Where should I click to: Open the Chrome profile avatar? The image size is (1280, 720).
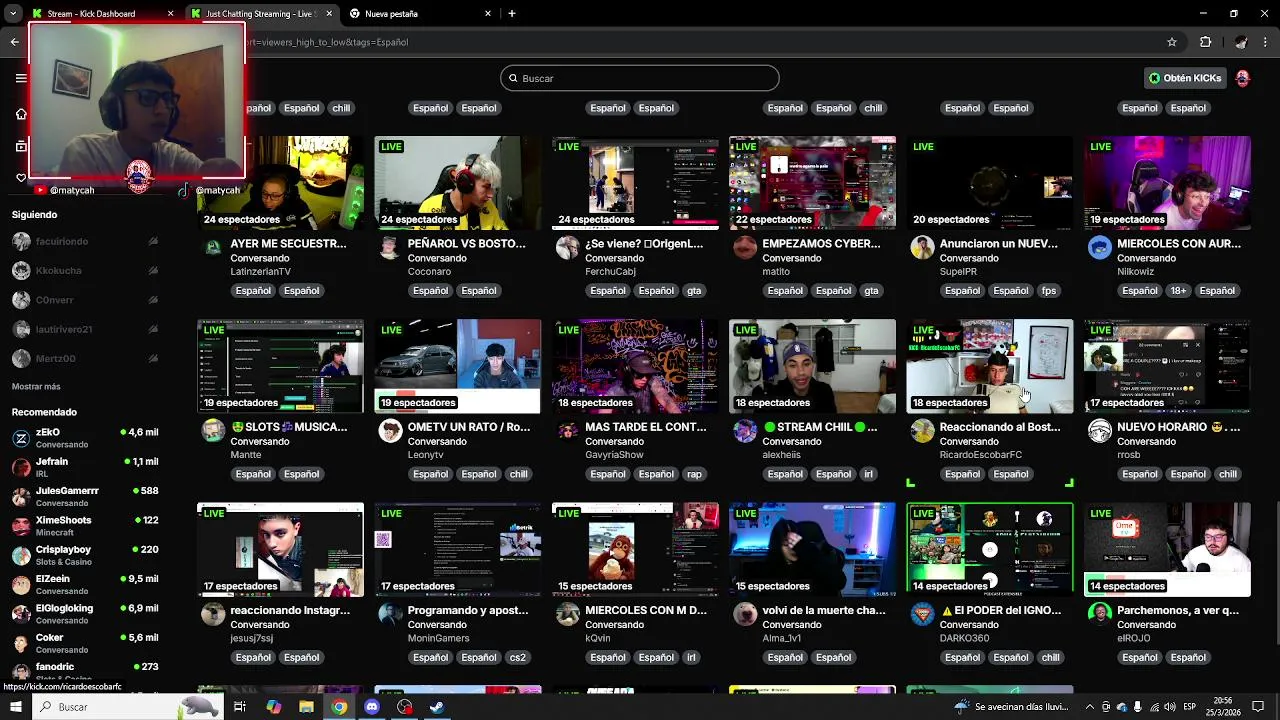[1241, 42]
